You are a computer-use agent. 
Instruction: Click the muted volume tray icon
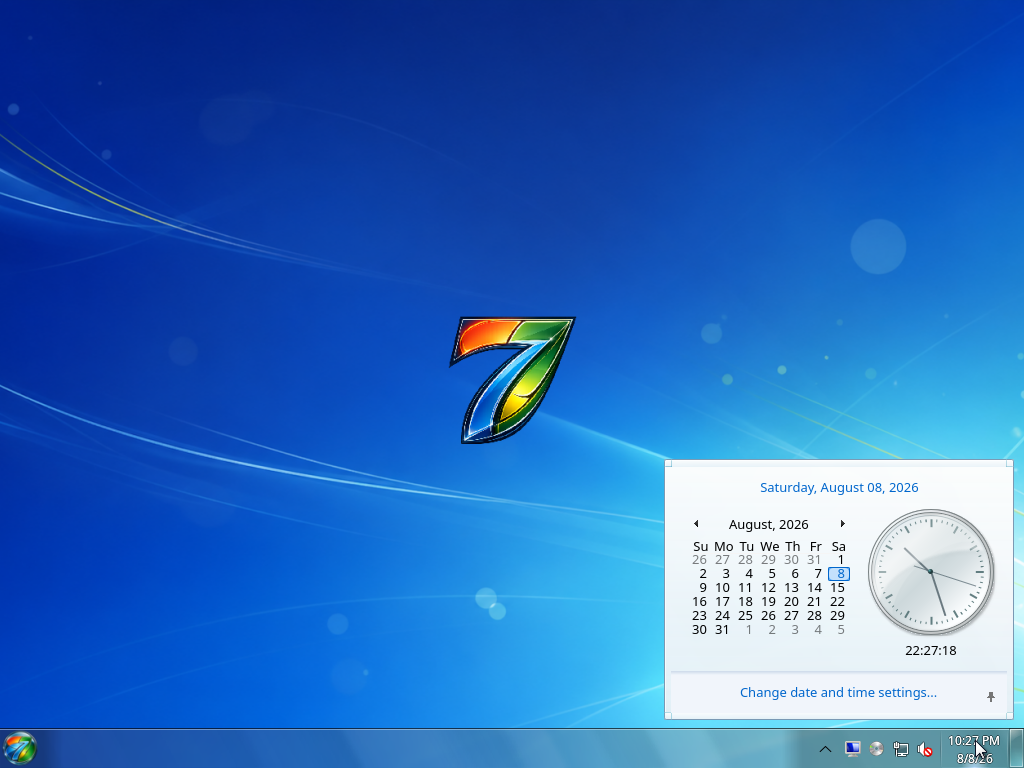[x=925, y=749]
